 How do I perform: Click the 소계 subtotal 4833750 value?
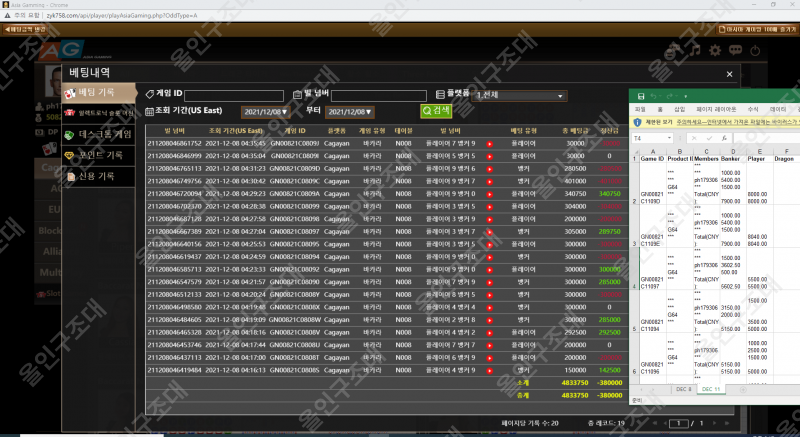575,383
